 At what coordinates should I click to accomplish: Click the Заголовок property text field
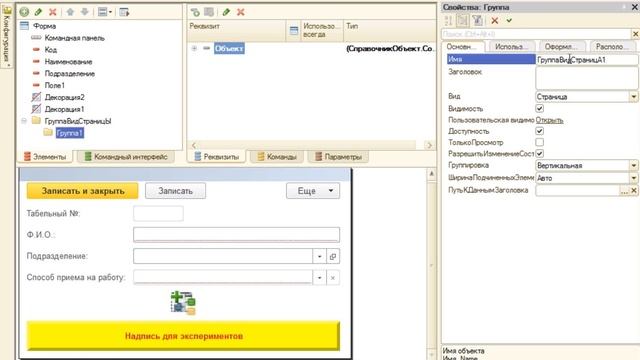587,78
